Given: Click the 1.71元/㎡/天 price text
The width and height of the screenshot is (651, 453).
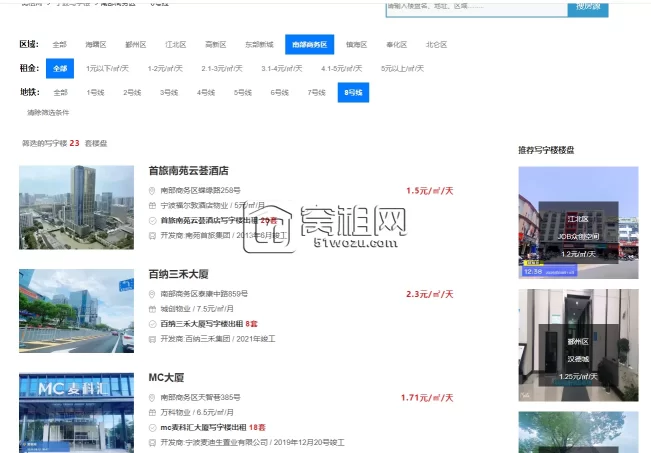Looking at the screenshot, I should (427, 398).
